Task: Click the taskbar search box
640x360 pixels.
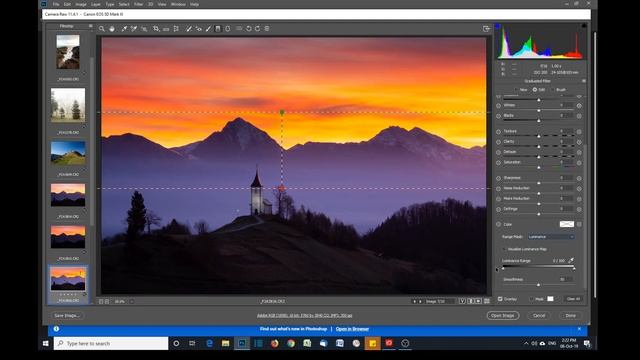Action: (111, 343)
